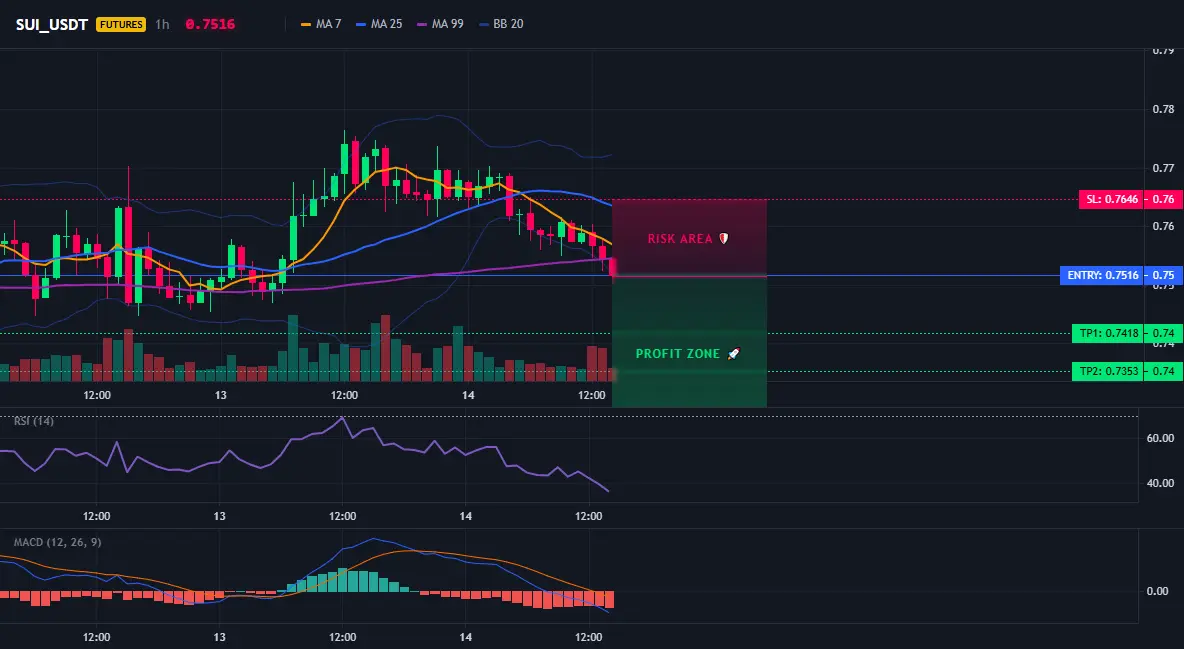
Task: Click the 13 date label on main chart axis
Action: click(220, 395)
